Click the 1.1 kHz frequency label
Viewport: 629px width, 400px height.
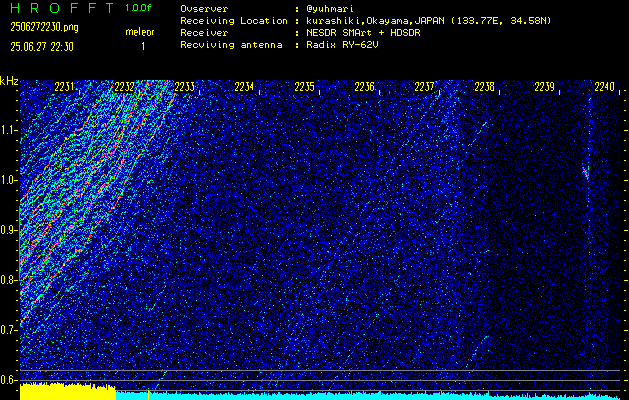(8, 131)
